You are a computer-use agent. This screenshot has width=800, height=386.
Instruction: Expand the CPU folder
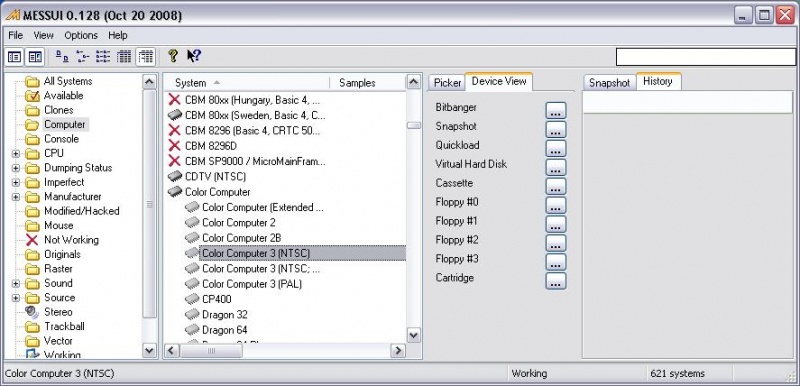(x=16, y=153)
